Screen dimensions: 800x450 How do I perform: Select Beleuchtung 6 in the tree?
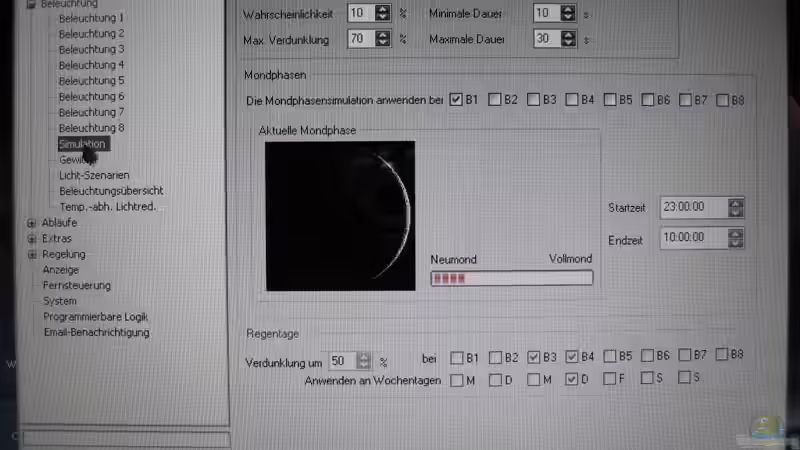coord(91,96)
